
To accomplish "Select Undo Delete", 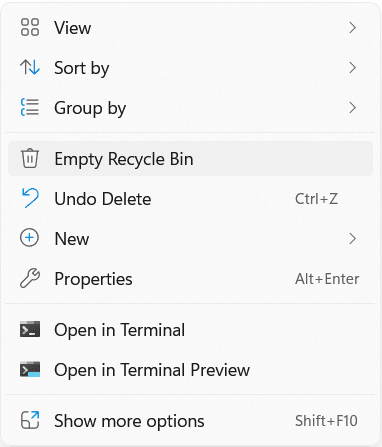I will point(190,199).
